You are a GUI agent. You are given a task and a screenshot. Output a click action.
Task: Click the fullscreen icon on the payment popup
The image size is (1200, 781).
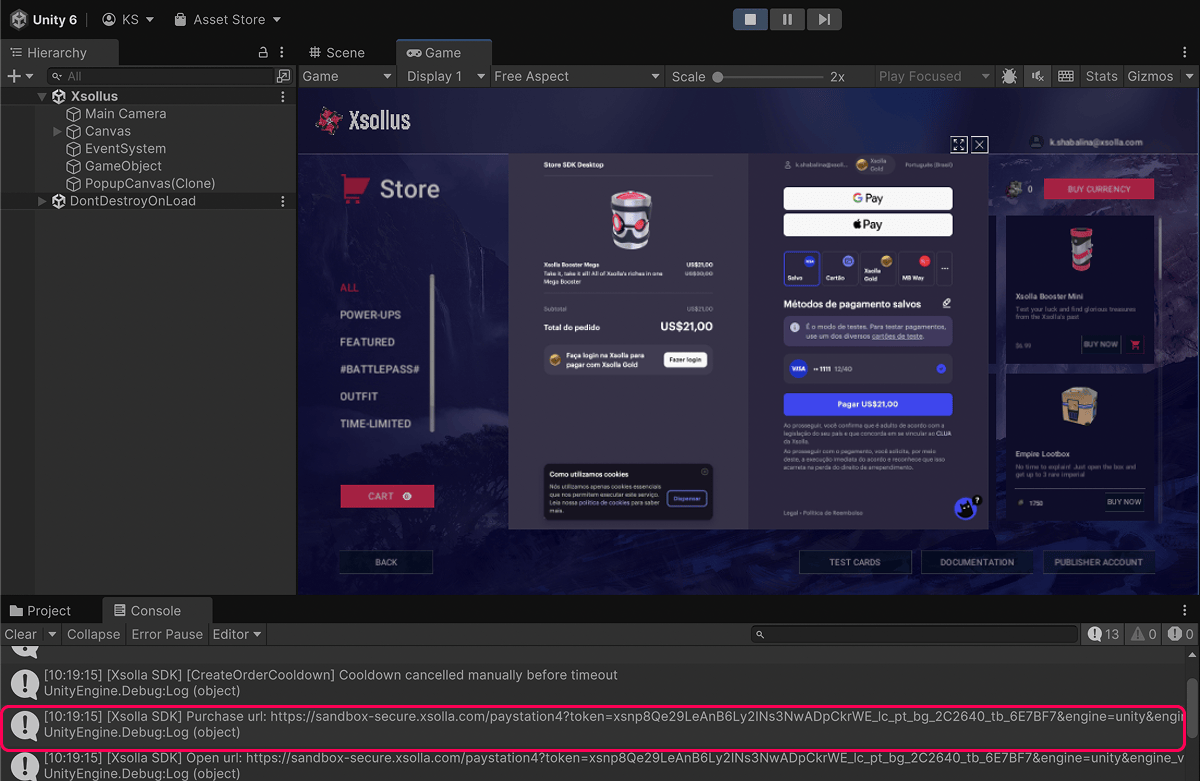pos(958,144)
